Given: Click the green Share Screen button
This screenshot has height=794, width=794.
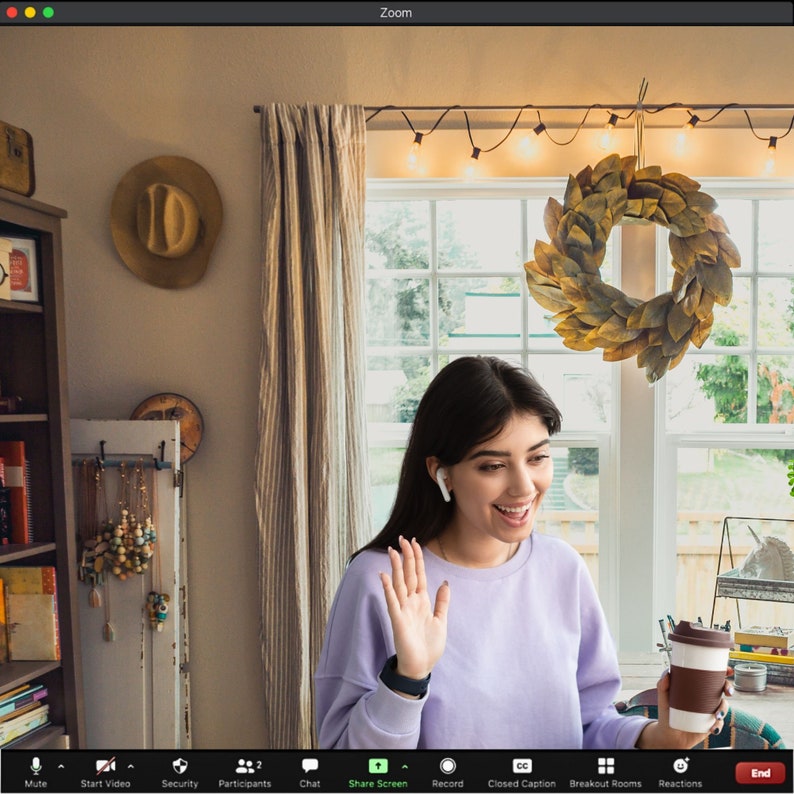Looking at the screenshot, I should (378, 772).
